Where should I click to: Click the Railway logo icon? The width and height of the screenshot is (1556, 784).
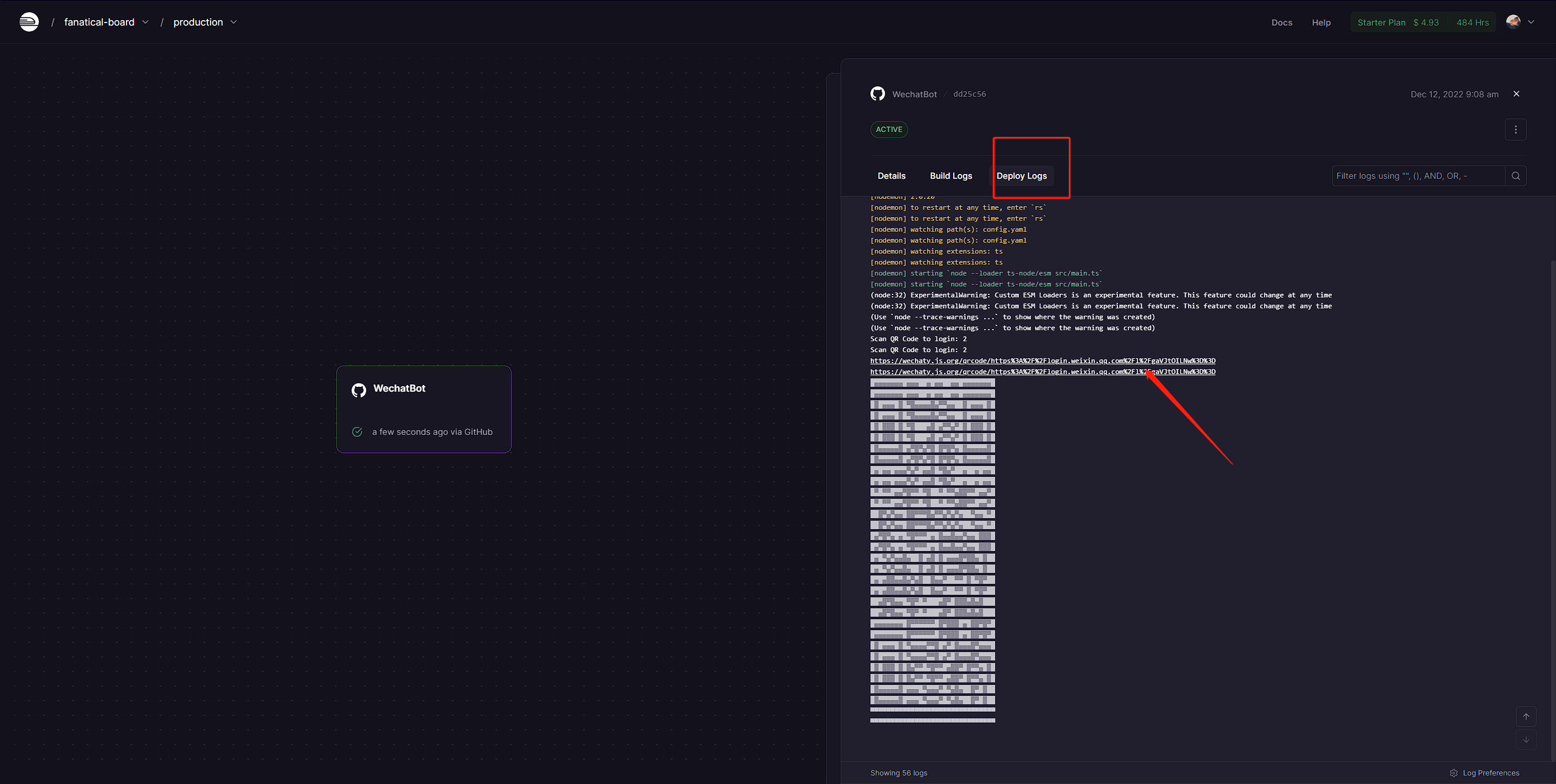coord(29,22)
